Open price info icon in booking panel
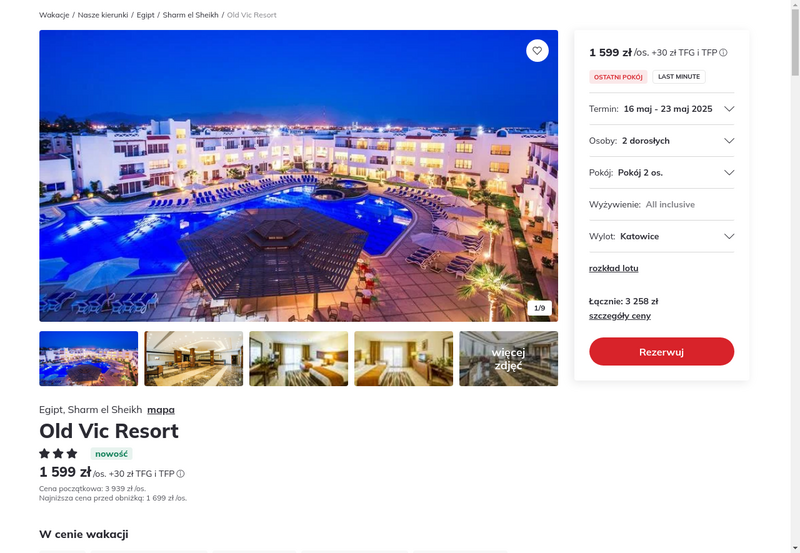 (723, 53)
